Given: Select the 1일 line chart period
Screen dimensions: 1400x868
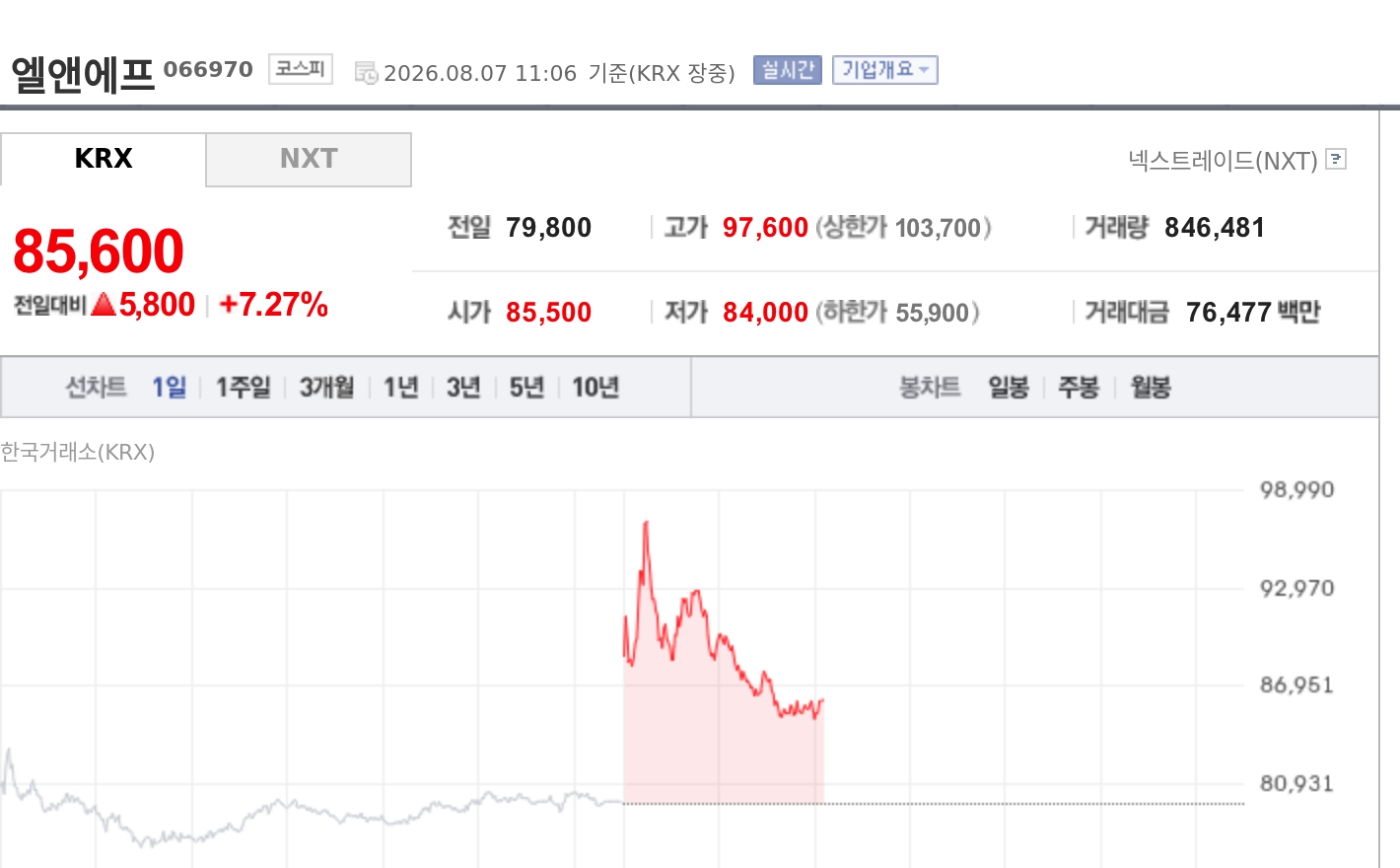Looking at the screenshot, I should [169, 387].
